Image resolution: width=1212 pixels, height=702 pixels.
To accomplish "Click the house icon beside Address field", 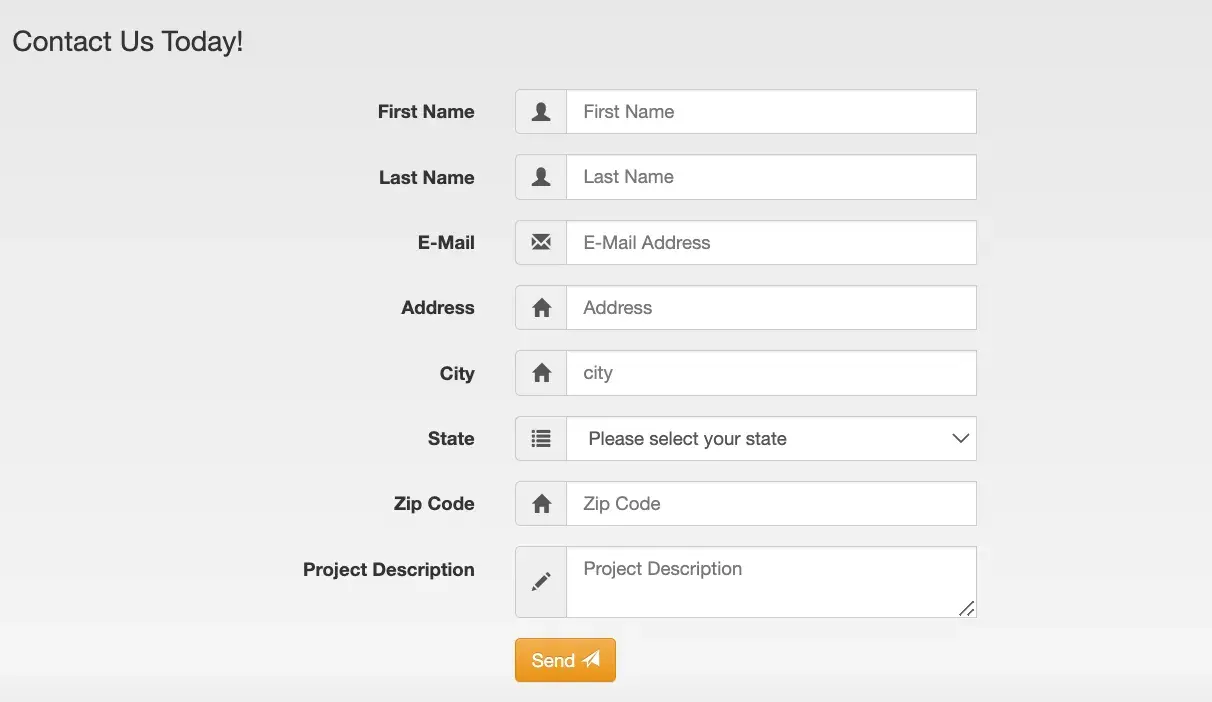I will [541, 308].
